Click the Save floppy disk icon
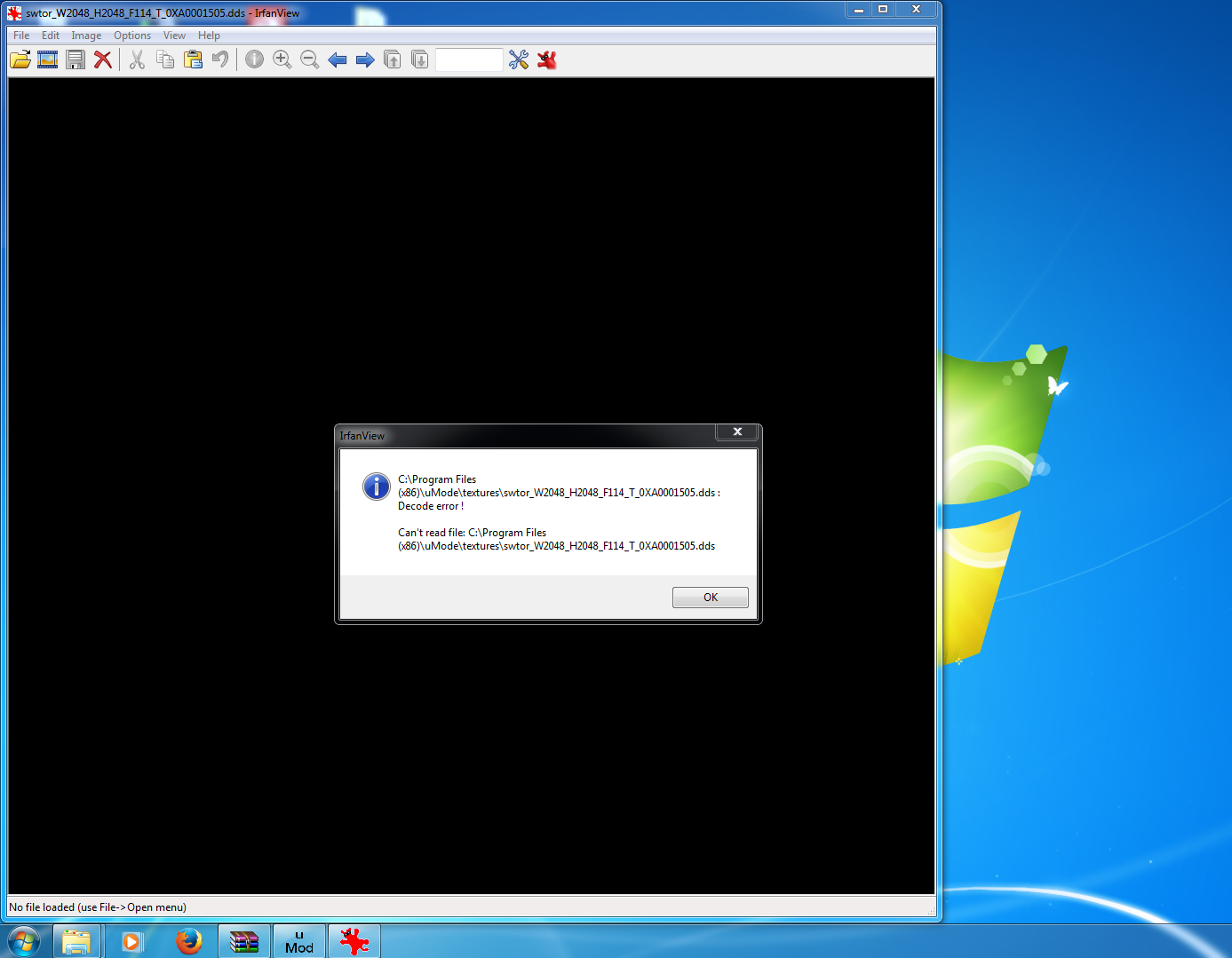This screenshot has width=1232, height=958. 76,59
